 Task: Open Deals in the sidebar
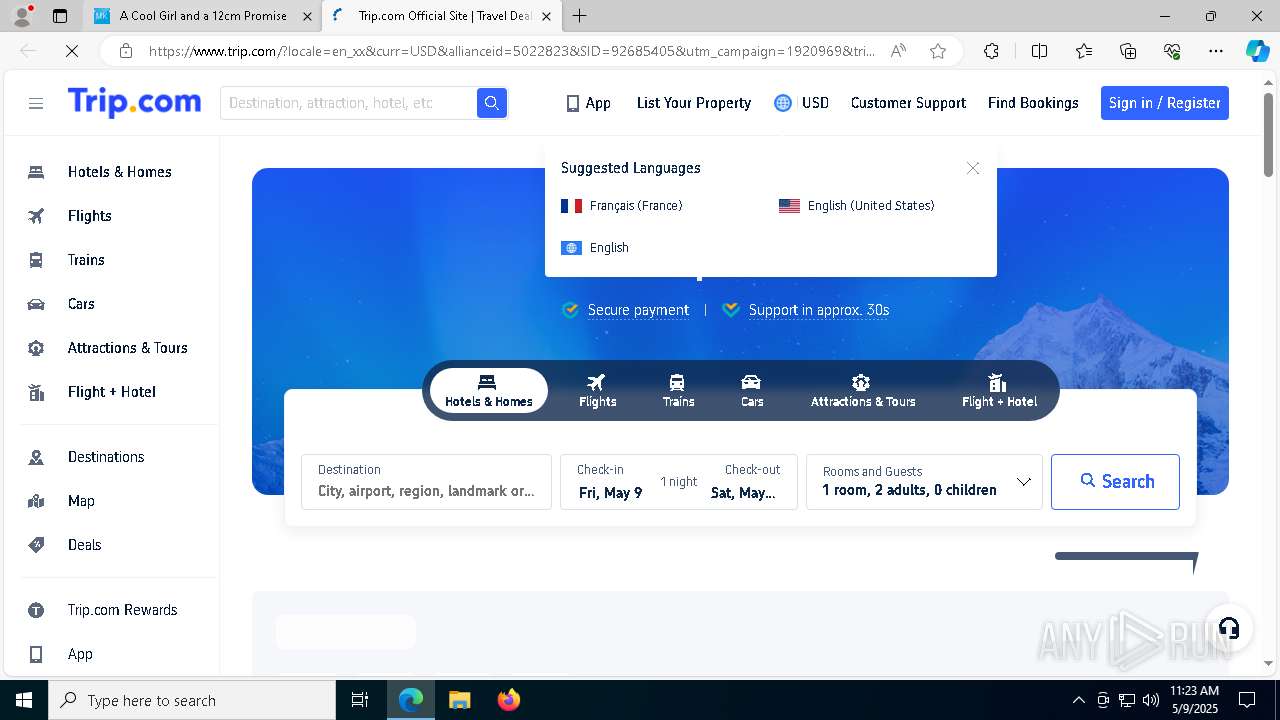[x=84, y=545]
